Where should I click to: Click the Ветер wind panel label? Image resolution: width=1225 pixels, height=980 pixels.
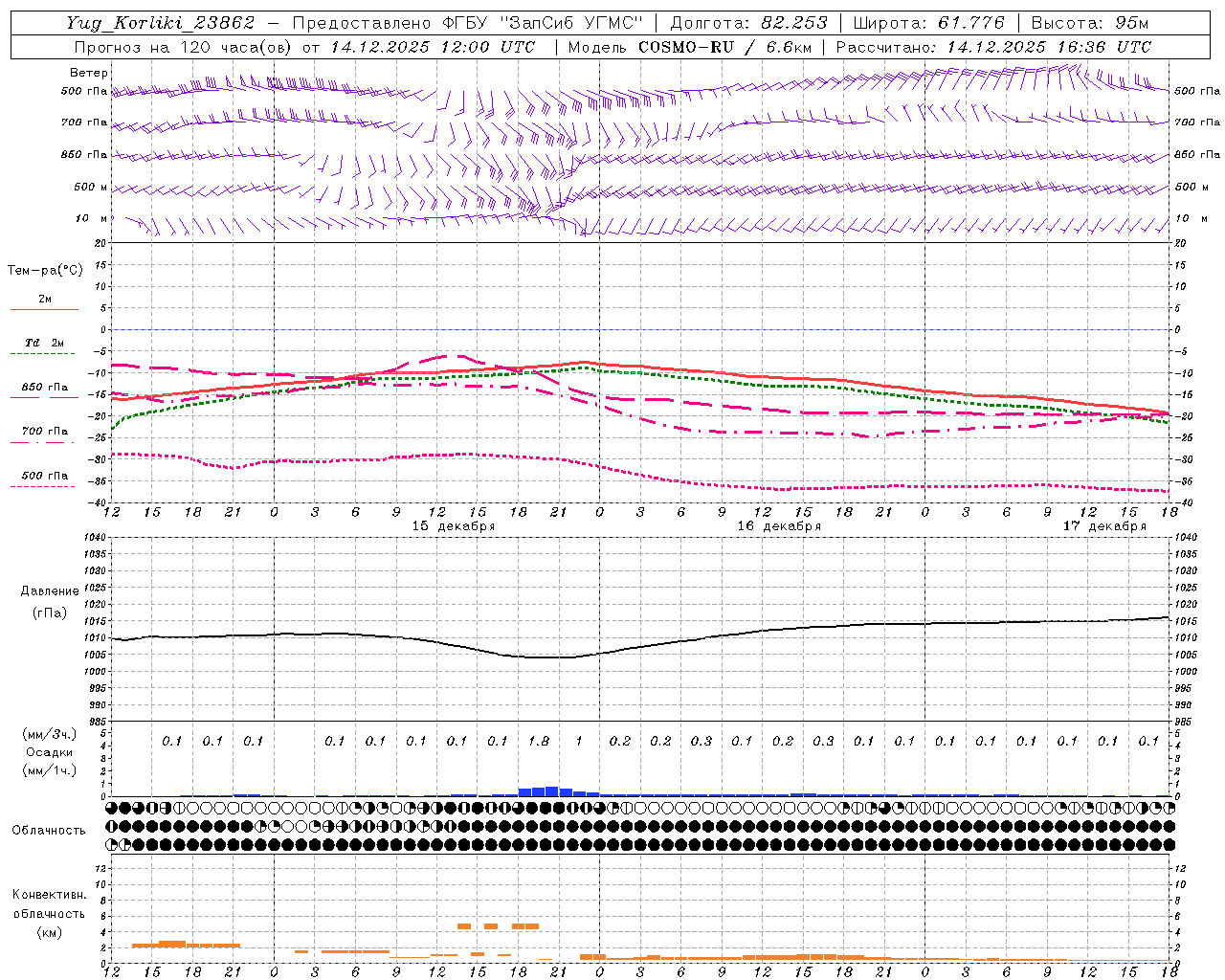tap(89, 73)
